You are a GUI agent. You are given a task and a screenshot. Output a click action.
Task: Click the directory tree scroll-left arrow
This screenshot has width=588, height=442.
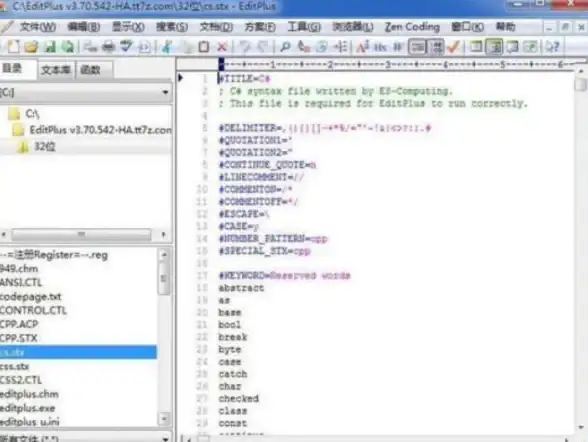(4, 234)
